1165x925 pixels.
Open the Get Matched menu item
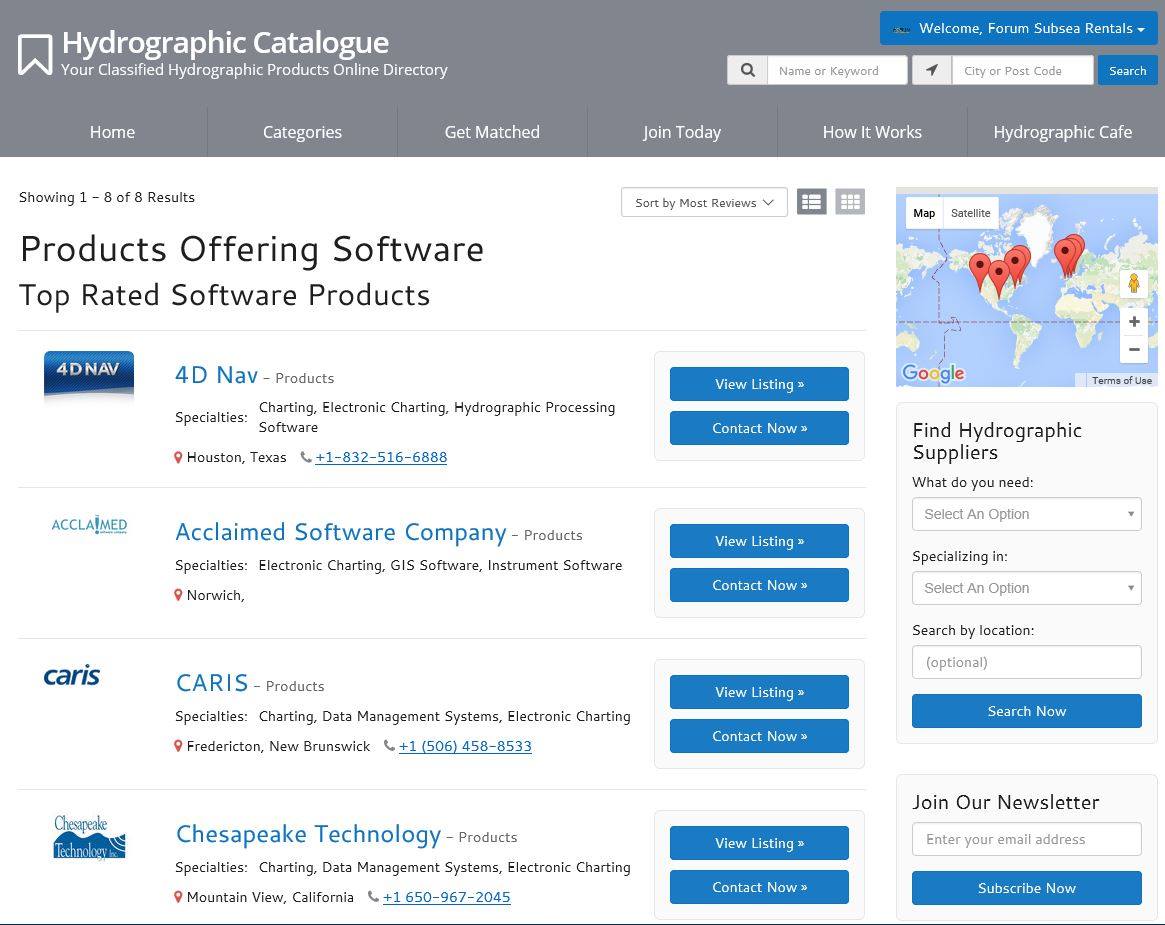[492, 132]
